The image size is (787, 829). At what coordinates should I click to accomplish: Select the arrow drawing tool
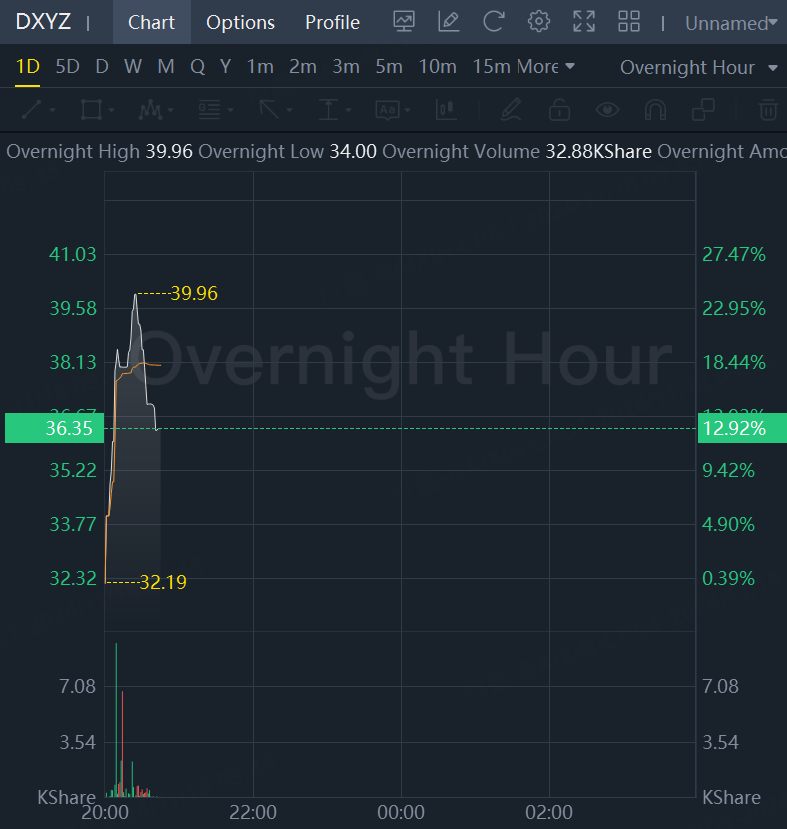(269, 110)
